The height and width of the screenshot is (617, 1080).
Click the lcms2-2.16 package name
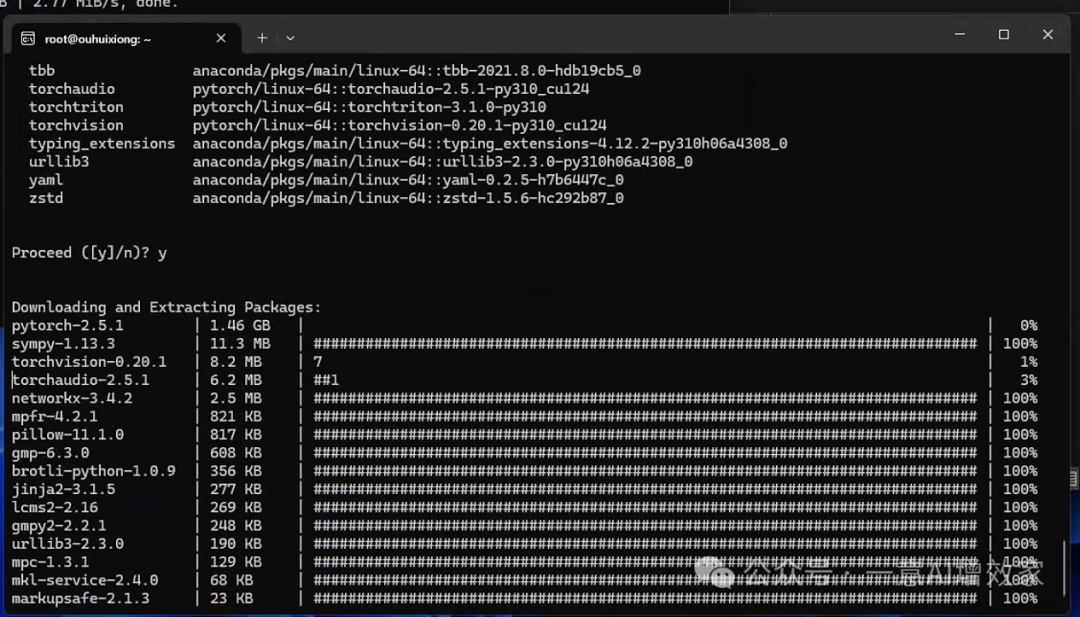point(54,508)
